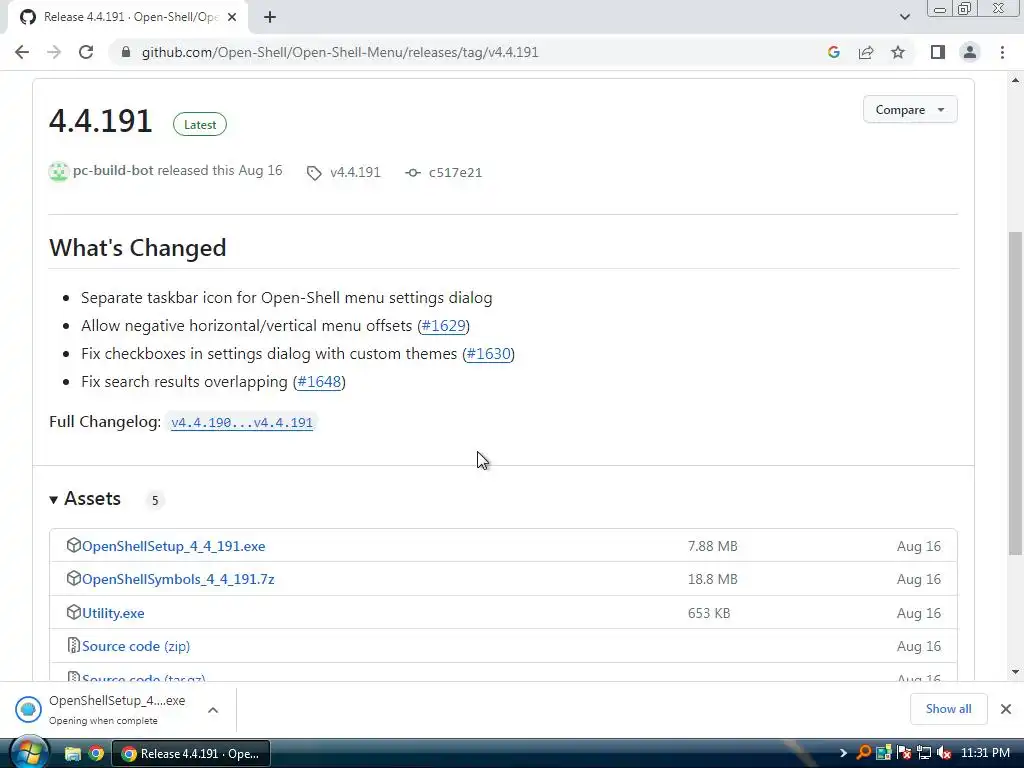Click the 11:31 PM clock
This screenshot has width=1024, height=768.
click(985, 753)
